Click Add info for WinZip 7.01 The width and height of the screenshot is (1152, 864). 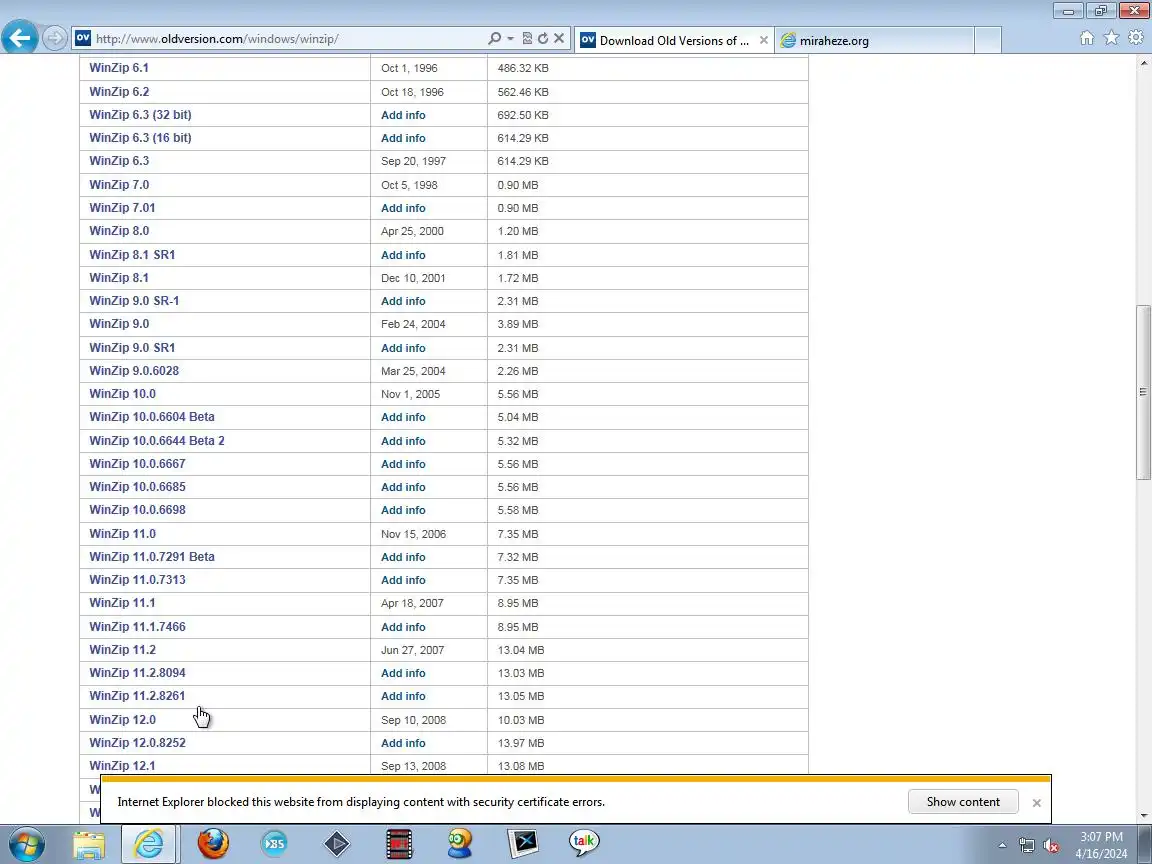click(403, 208)
